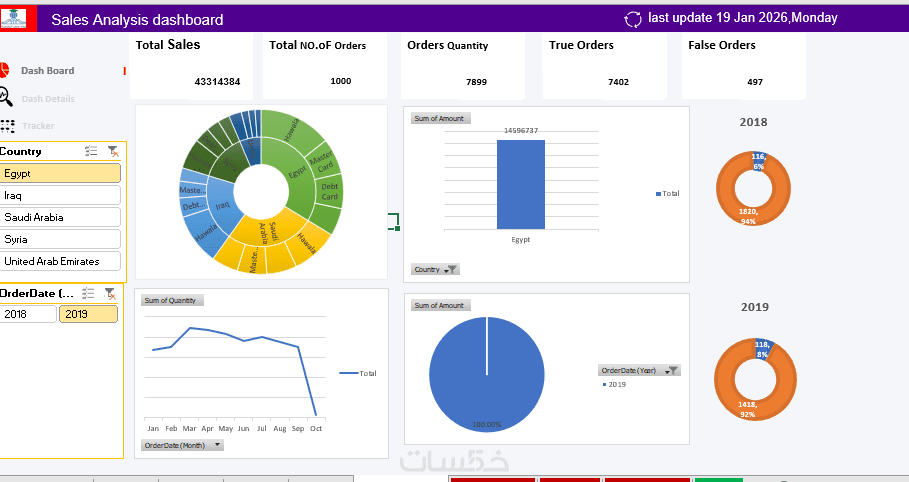The width and height of the screenshot is (909, 482).
Task: Open the Dash Board pie chart icon
Action: [x=4, y=70]
